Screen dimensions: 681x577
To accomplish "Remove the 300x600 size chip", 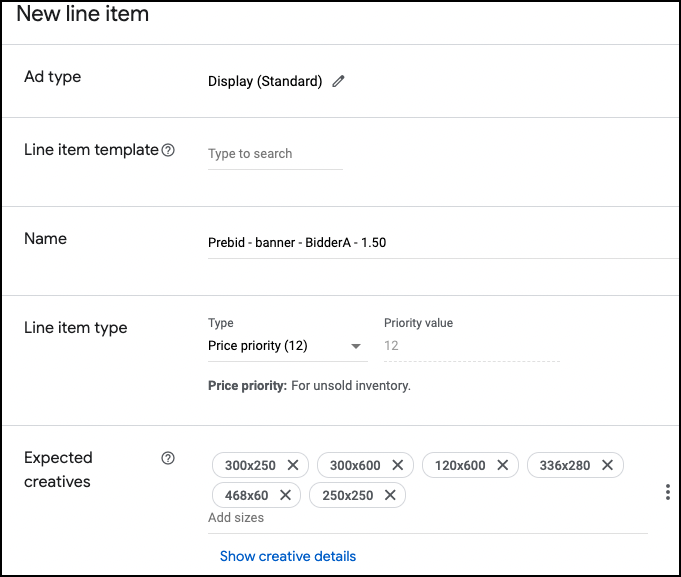I will pyautogui.click(x=397, y=465).
